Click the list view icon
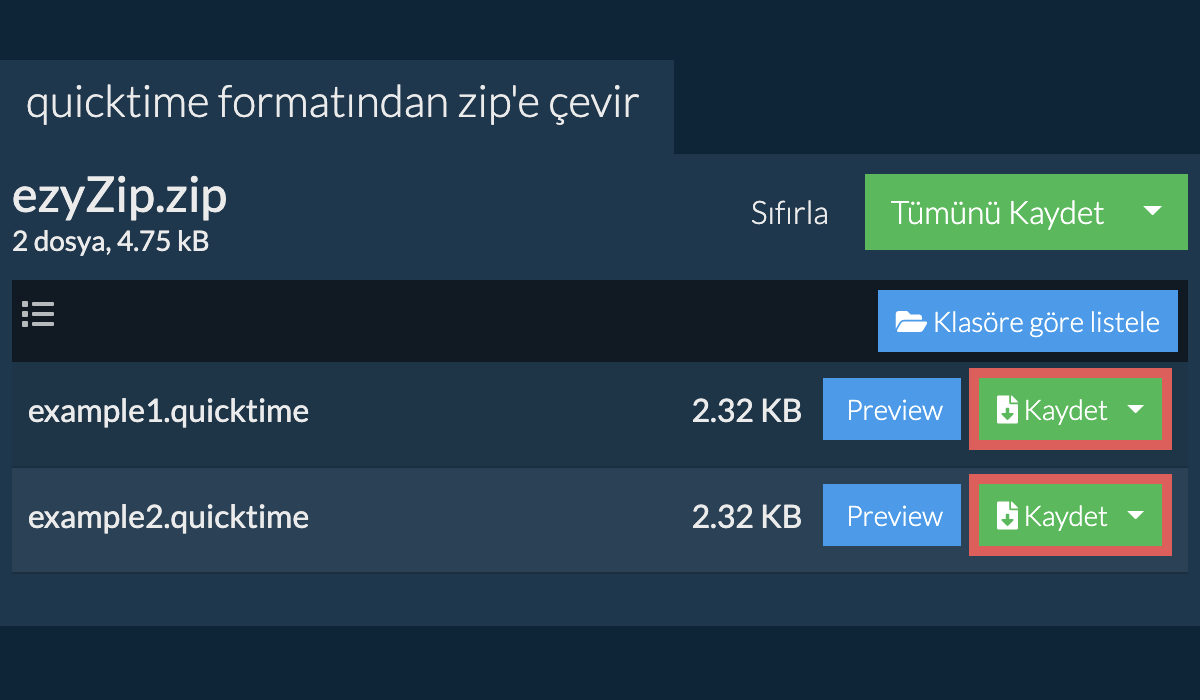 (38, 315)
